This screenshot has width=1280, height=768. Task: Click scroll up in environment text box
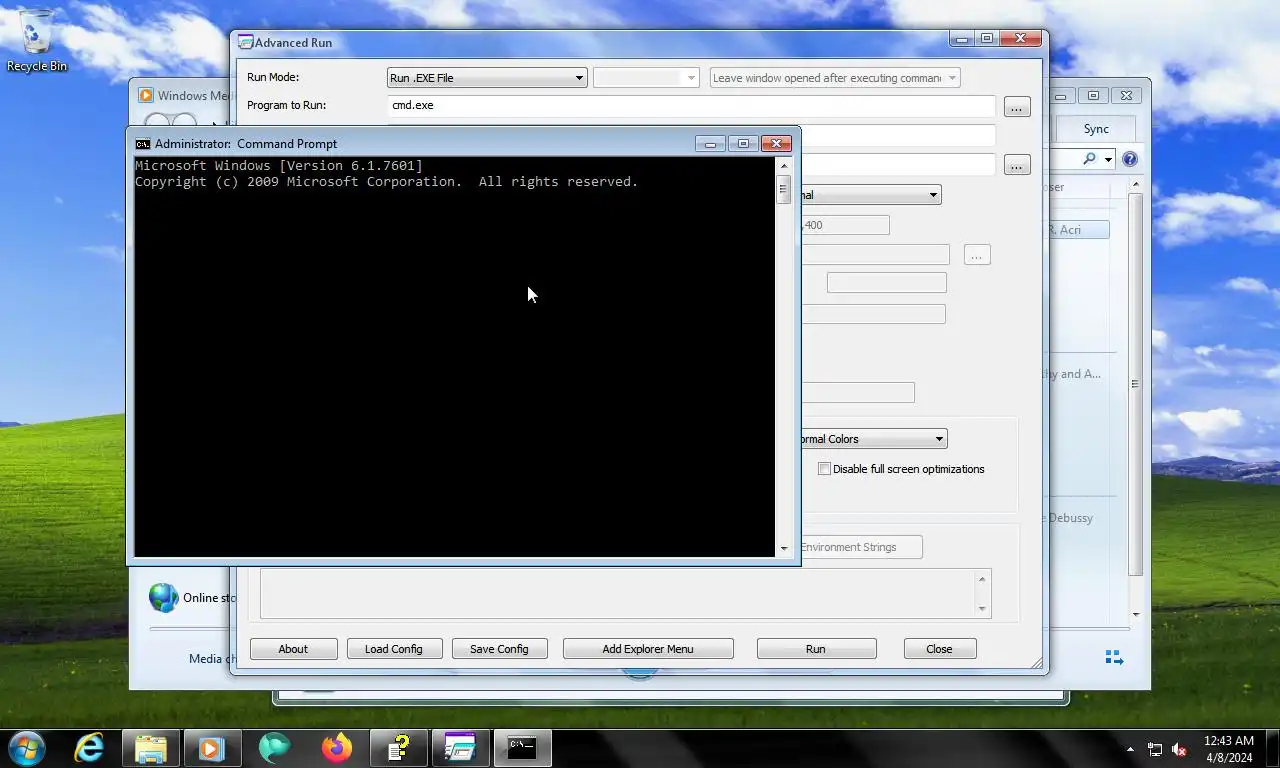pyautogui.click(x=982, y=579)
